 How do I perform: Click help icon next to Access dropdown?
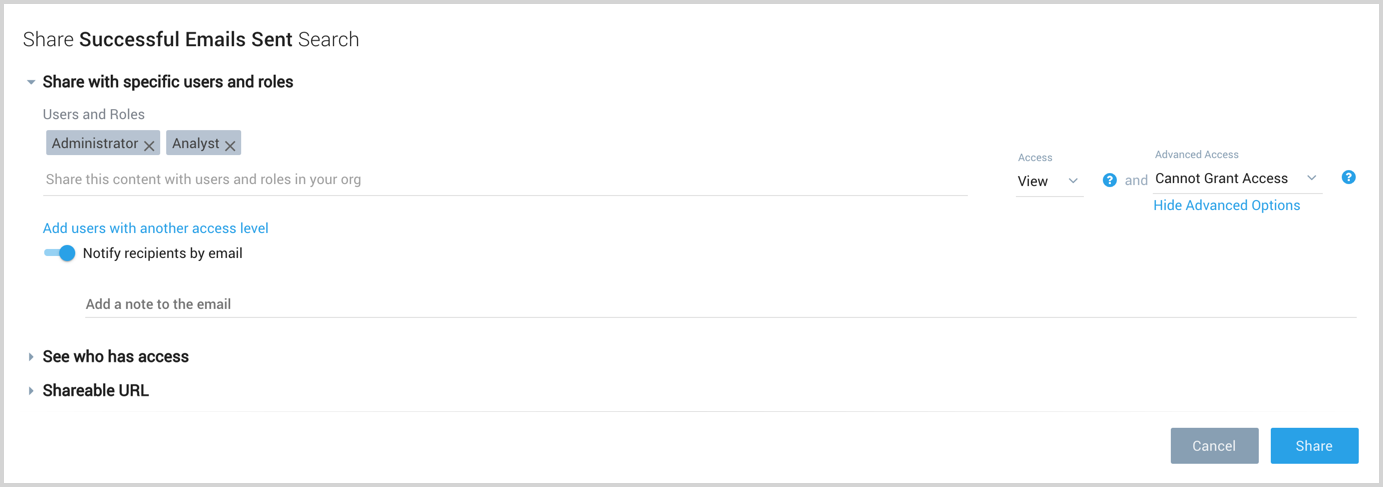point(1109,181)
